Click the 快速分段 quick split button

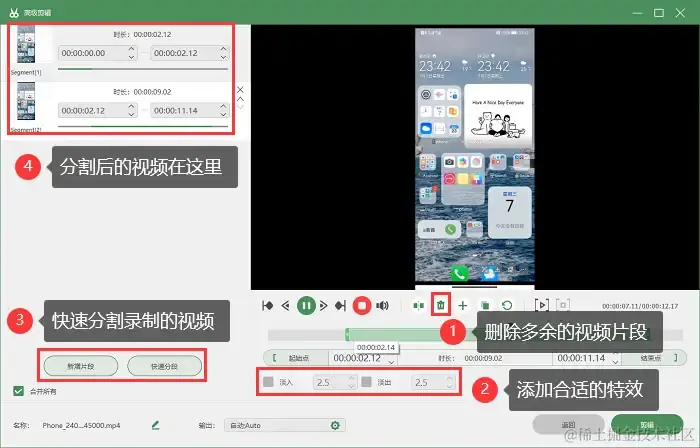(164, 366)
